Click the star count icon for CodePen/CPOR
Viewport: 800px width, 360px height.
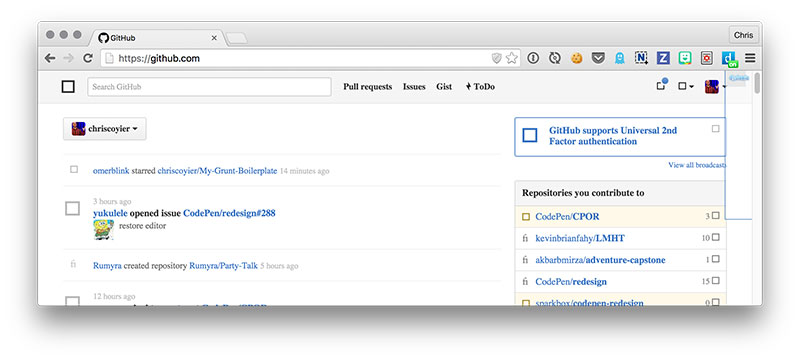click(x=715, y=216)
